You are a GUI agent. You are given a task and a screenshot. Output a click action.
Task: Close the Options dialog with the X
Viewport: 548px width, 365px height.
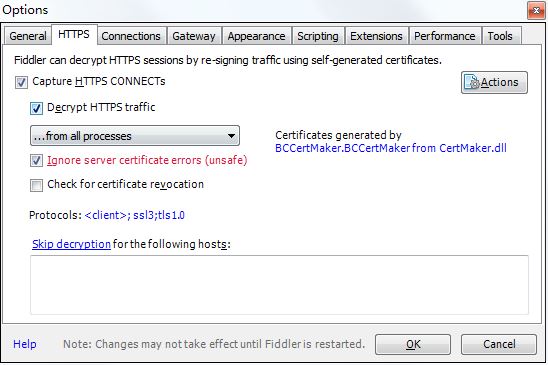pos(536,11)
